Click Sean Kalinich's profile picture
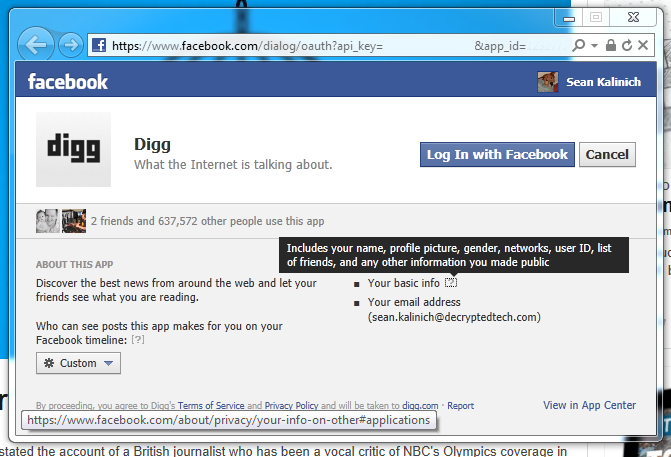This screenshot has width=671, height=457. pos(548,82)
